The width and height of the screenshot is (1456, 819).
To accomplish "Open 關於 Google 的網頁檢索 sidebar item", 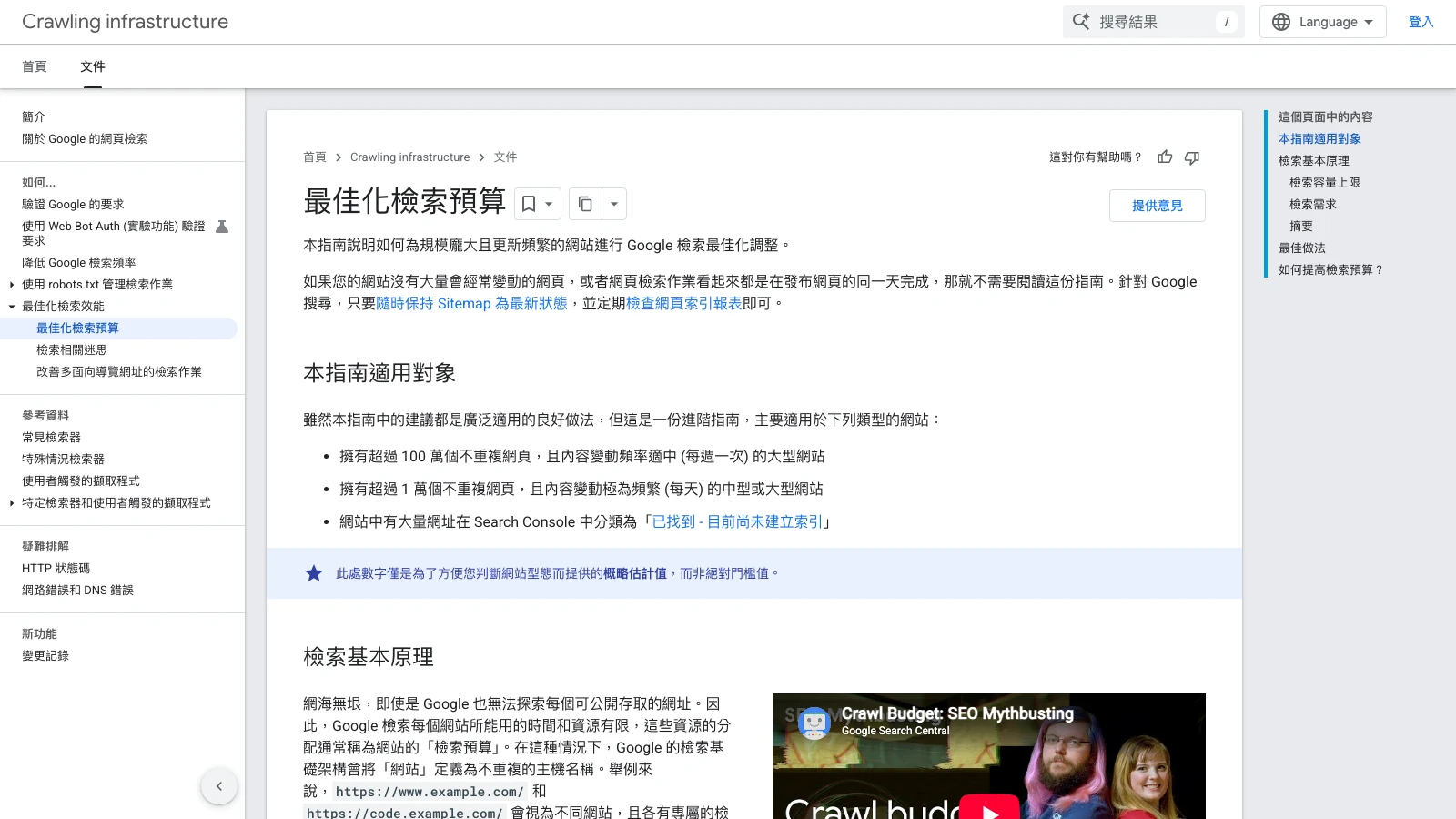I will [x=85, y=139].
